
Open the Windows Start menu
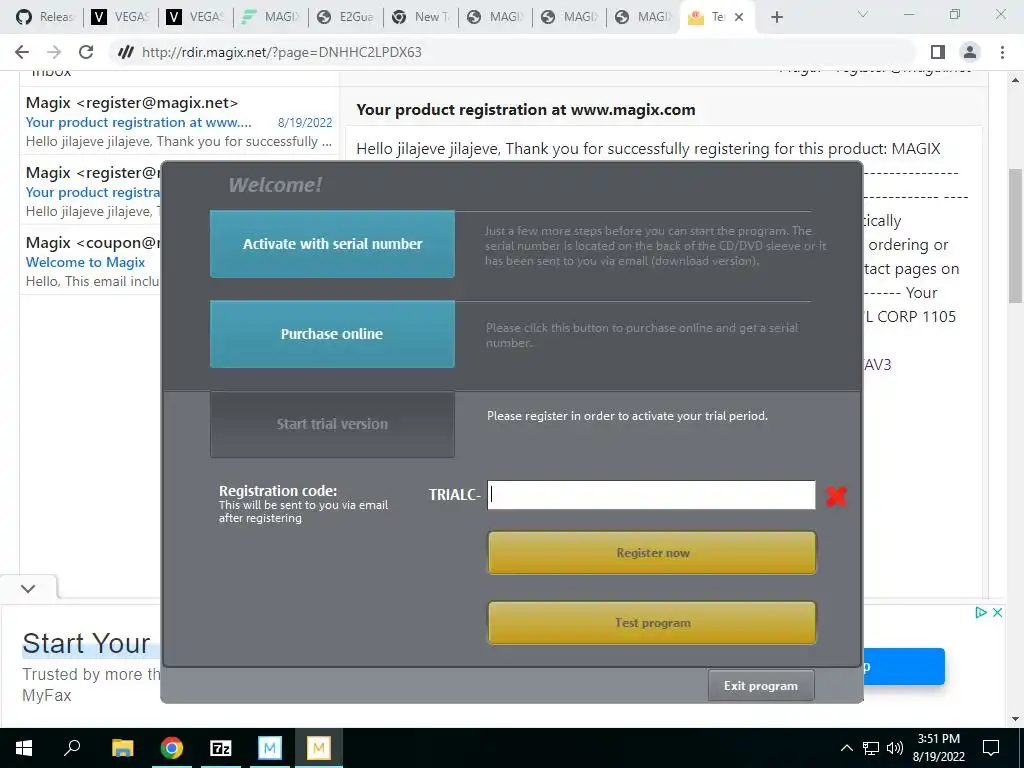tap(24, 748)
